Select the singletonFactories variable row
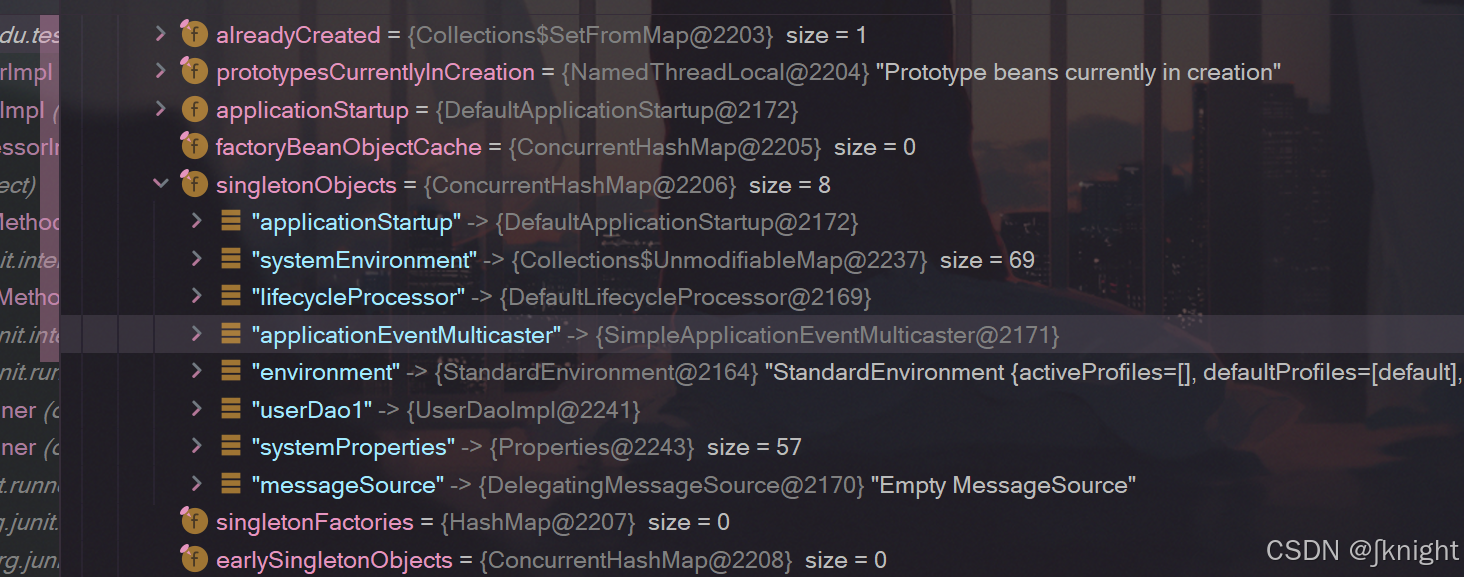1464x577 pixels. tap(314, 521)
